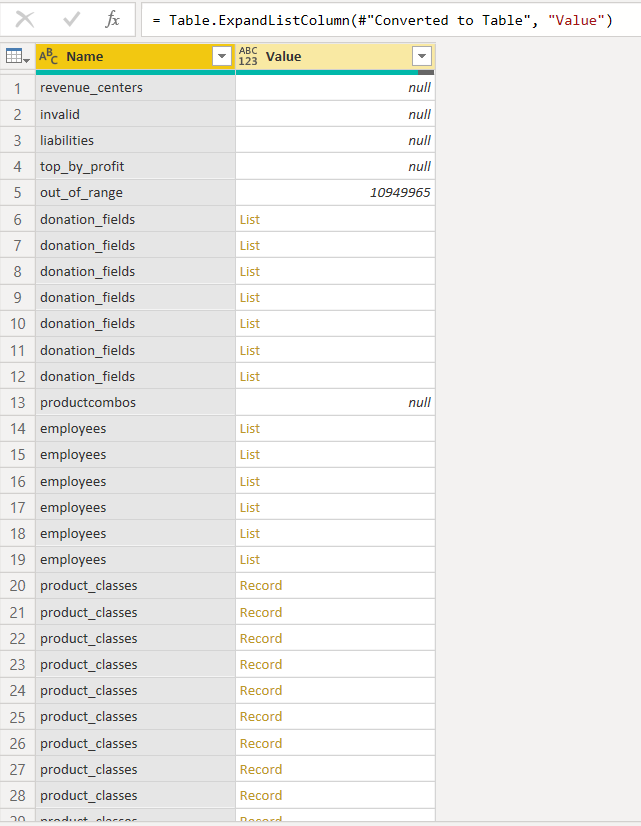
Task: Click product_classes cell in row 22
Action: pyautogui.click(x=135, y=638)
